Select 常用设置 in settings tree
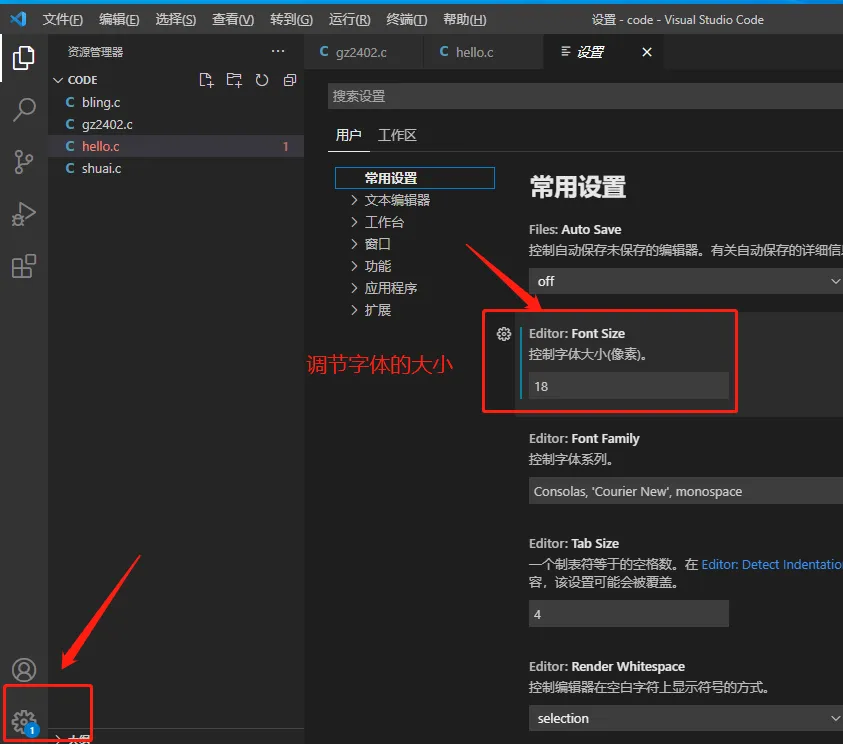The image size is (843, 744). click(x=415, y=178)
